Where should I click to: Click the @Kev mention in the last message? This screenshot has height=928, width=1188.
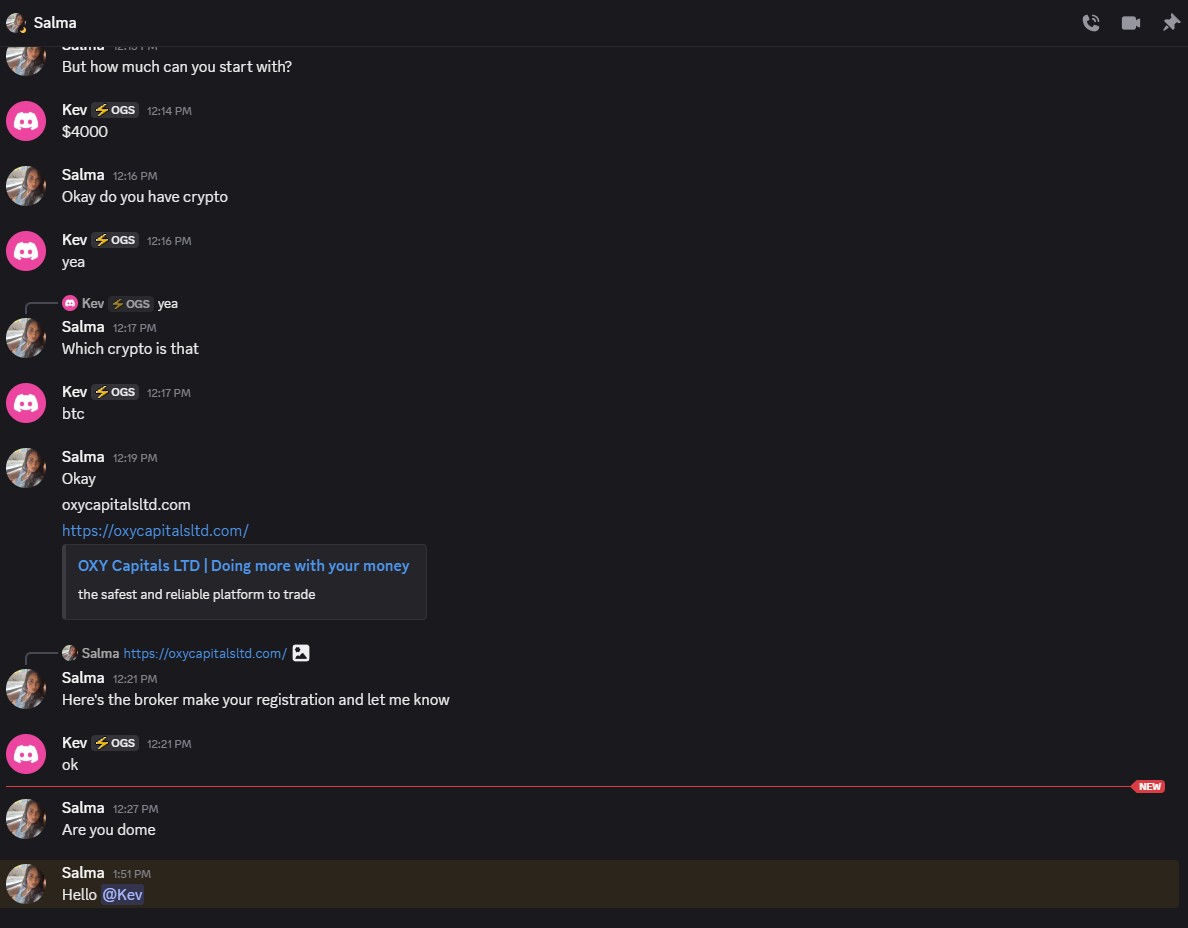(123, 894)
